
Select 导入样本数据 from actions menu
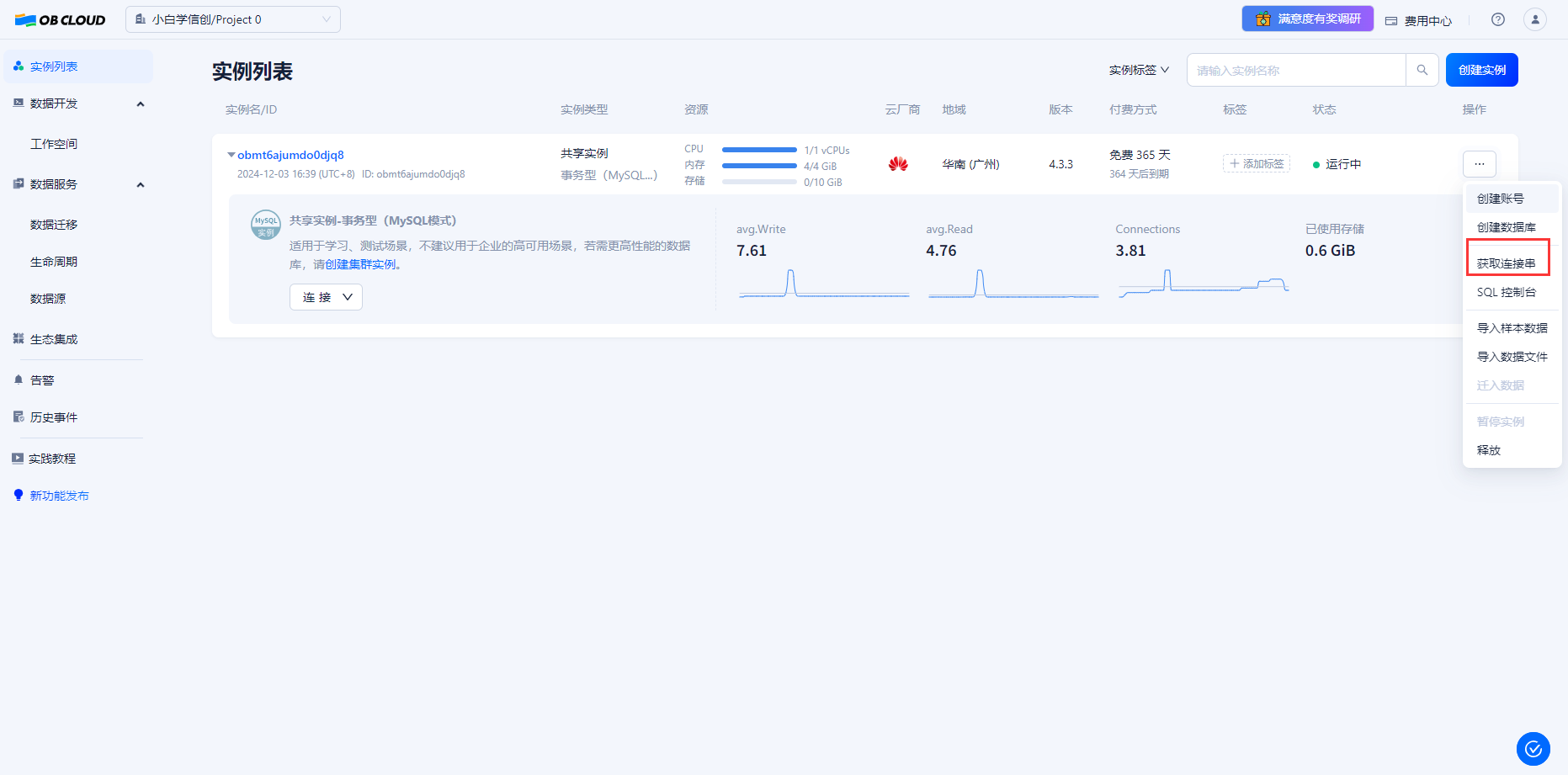1512,328
